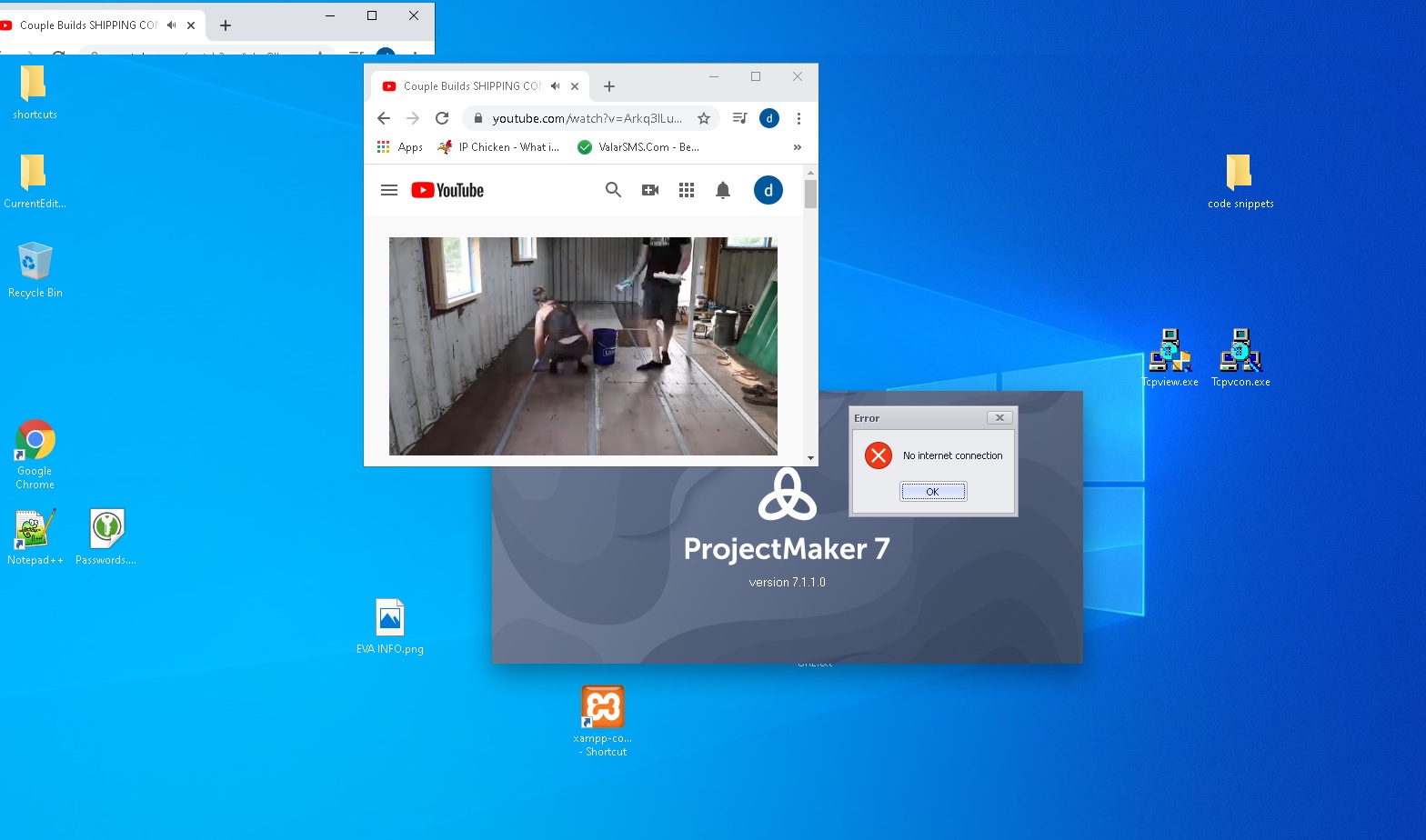Screen dimensions: 1426x840
Task: Click the shipping container video player
Action: (x=583, y=346)
